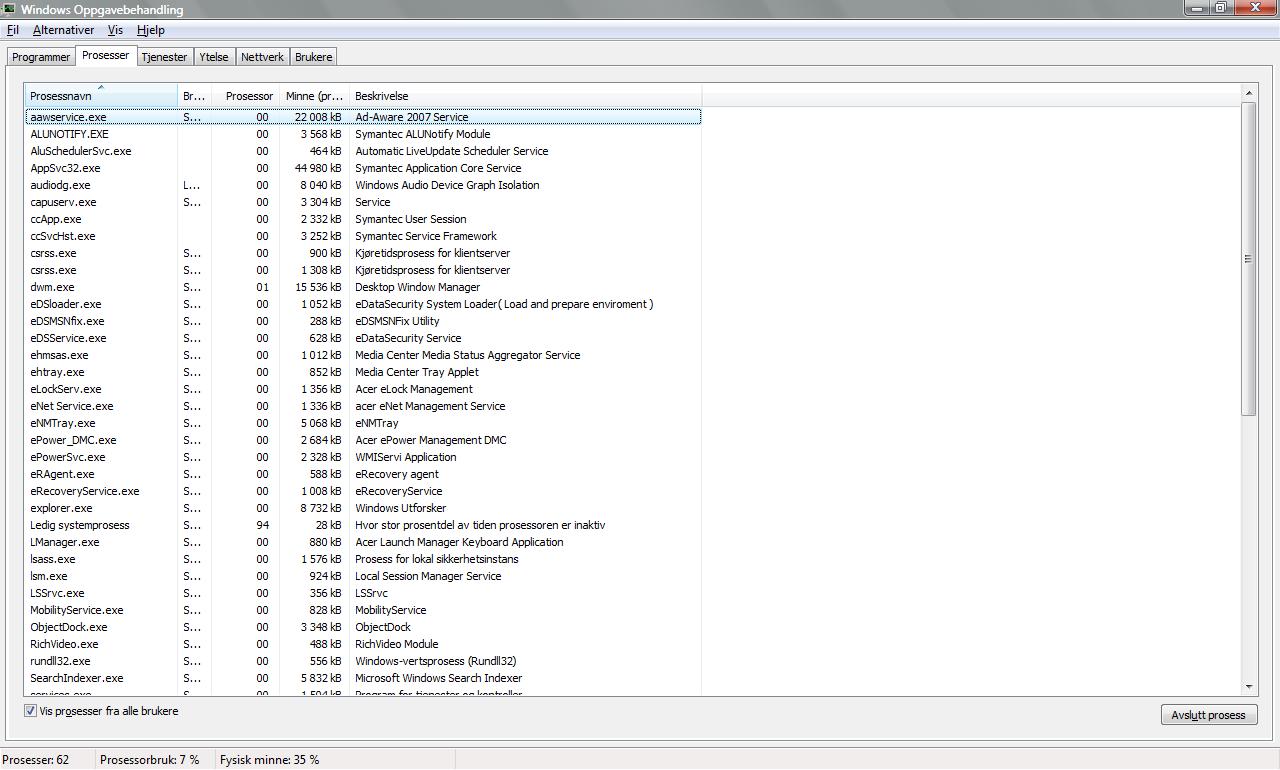Image resolution: width=1280 pixels, height=770 pixels.
Task: Click the Task Manager title bar icon
Action: tap(9, 9)
